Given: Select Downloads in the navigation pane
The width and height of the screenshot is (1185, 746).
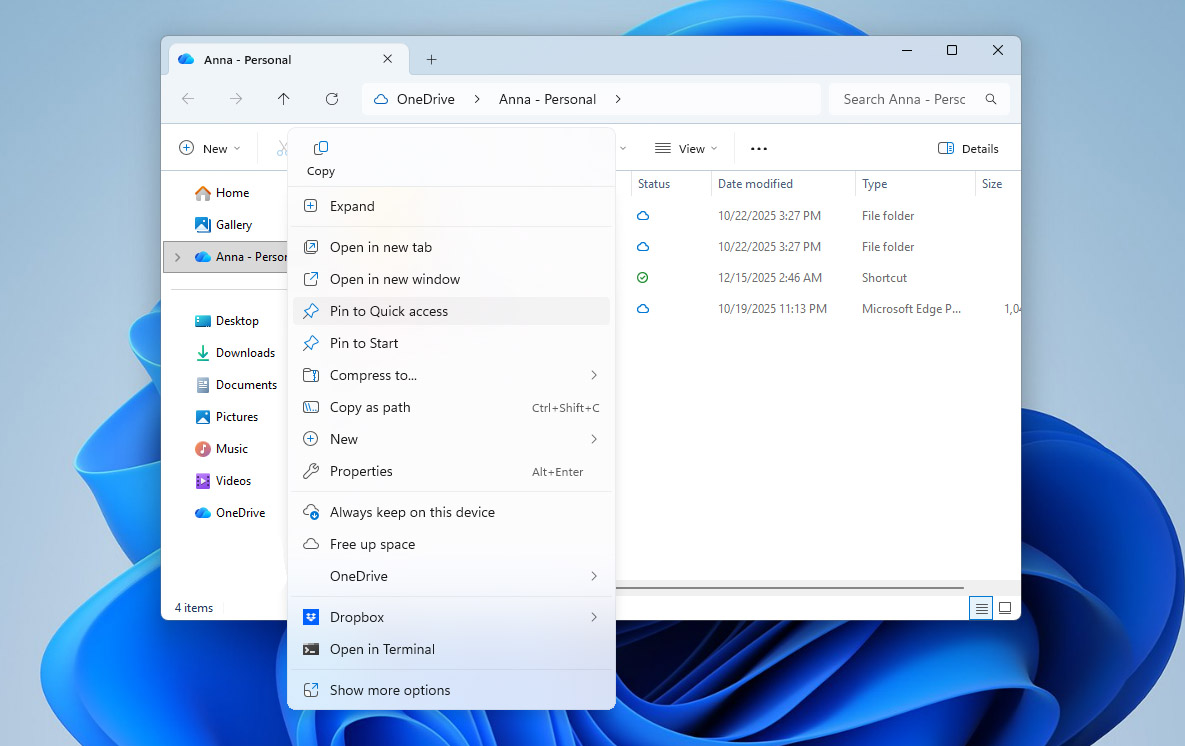Looking at the screenshot, I should (243, 352).
